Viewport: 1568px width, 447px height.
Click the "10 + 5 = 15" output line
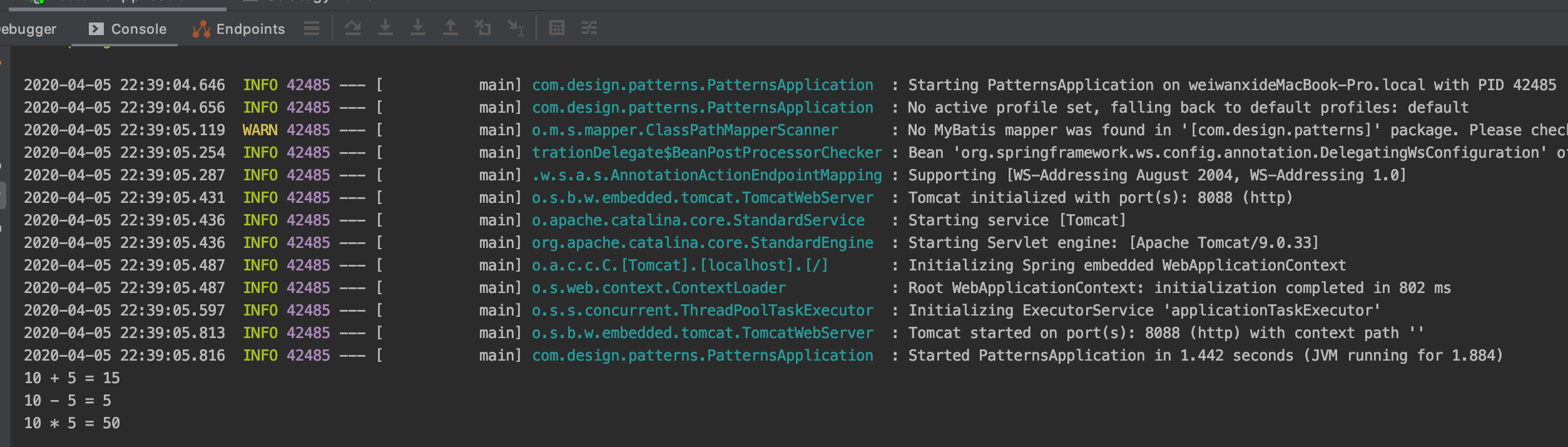(71, 378)
